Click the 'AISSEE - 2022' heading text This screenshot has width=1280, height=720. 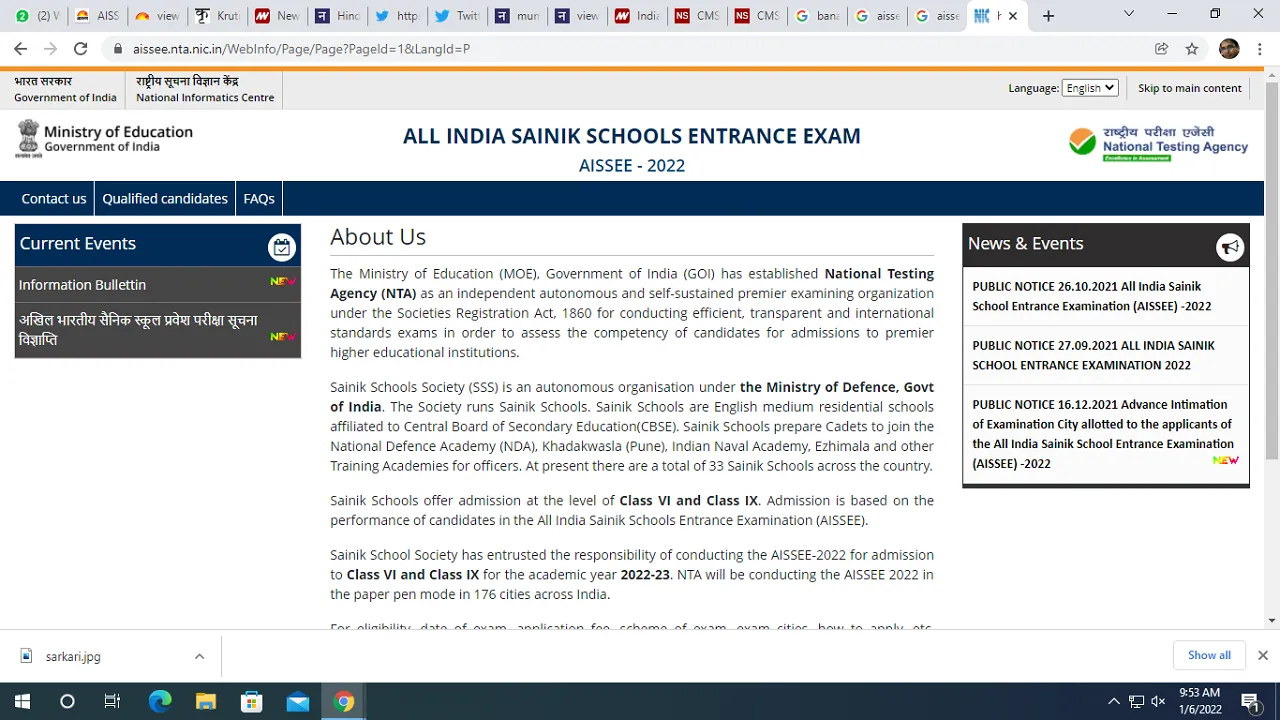(632, 166)
